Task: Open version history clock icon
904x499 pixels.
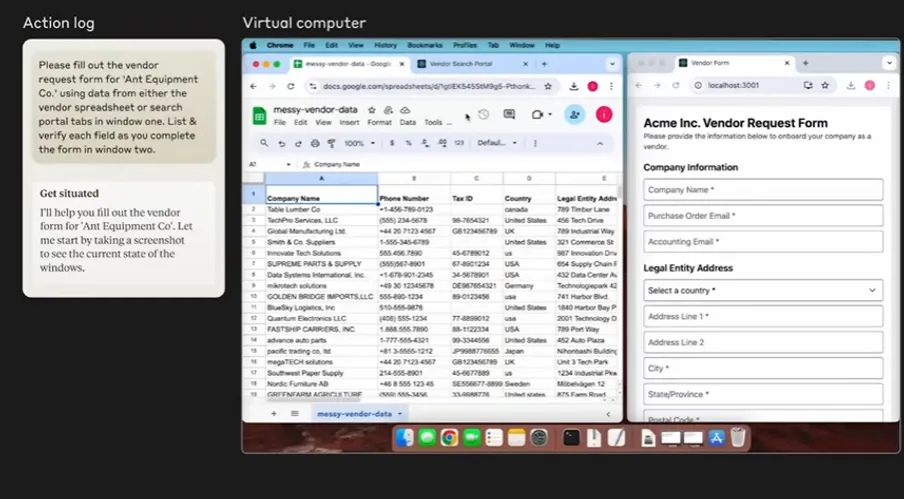Action: pyautogui.click(x=484, y=115)
